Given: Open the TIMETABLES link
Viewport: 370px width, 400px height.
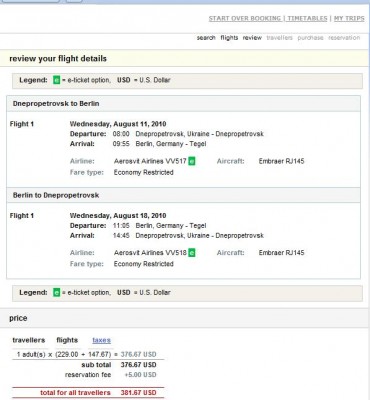Looking at the screenshot, I should pyautogui.click(x=307, y=18).
